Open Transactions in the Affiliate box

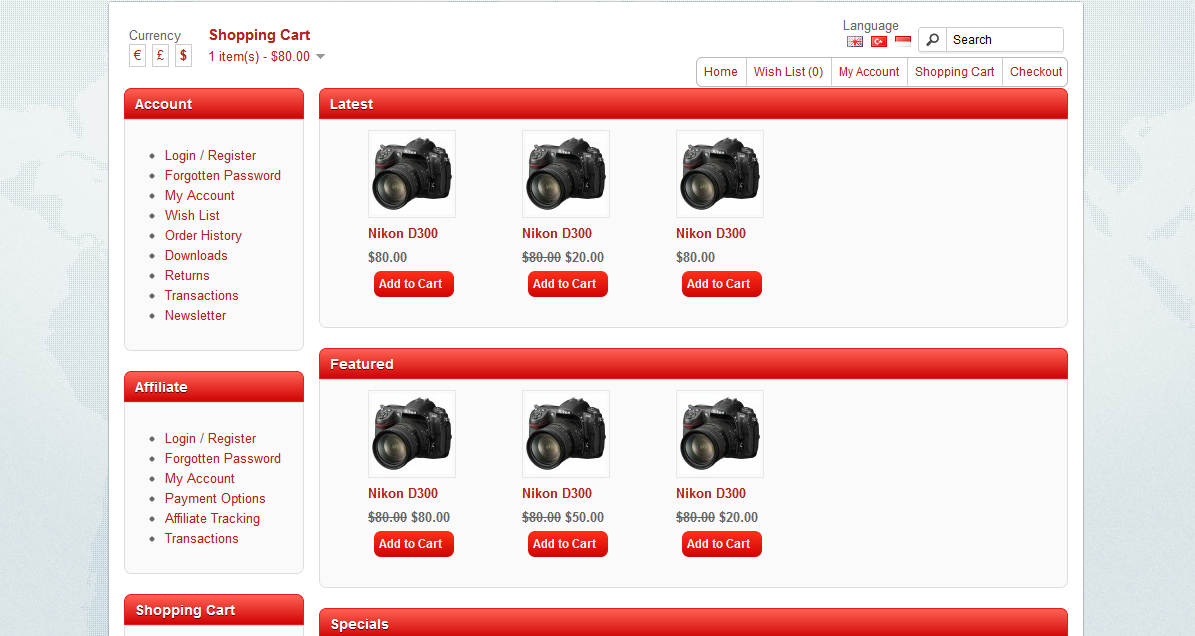(201, 539)
